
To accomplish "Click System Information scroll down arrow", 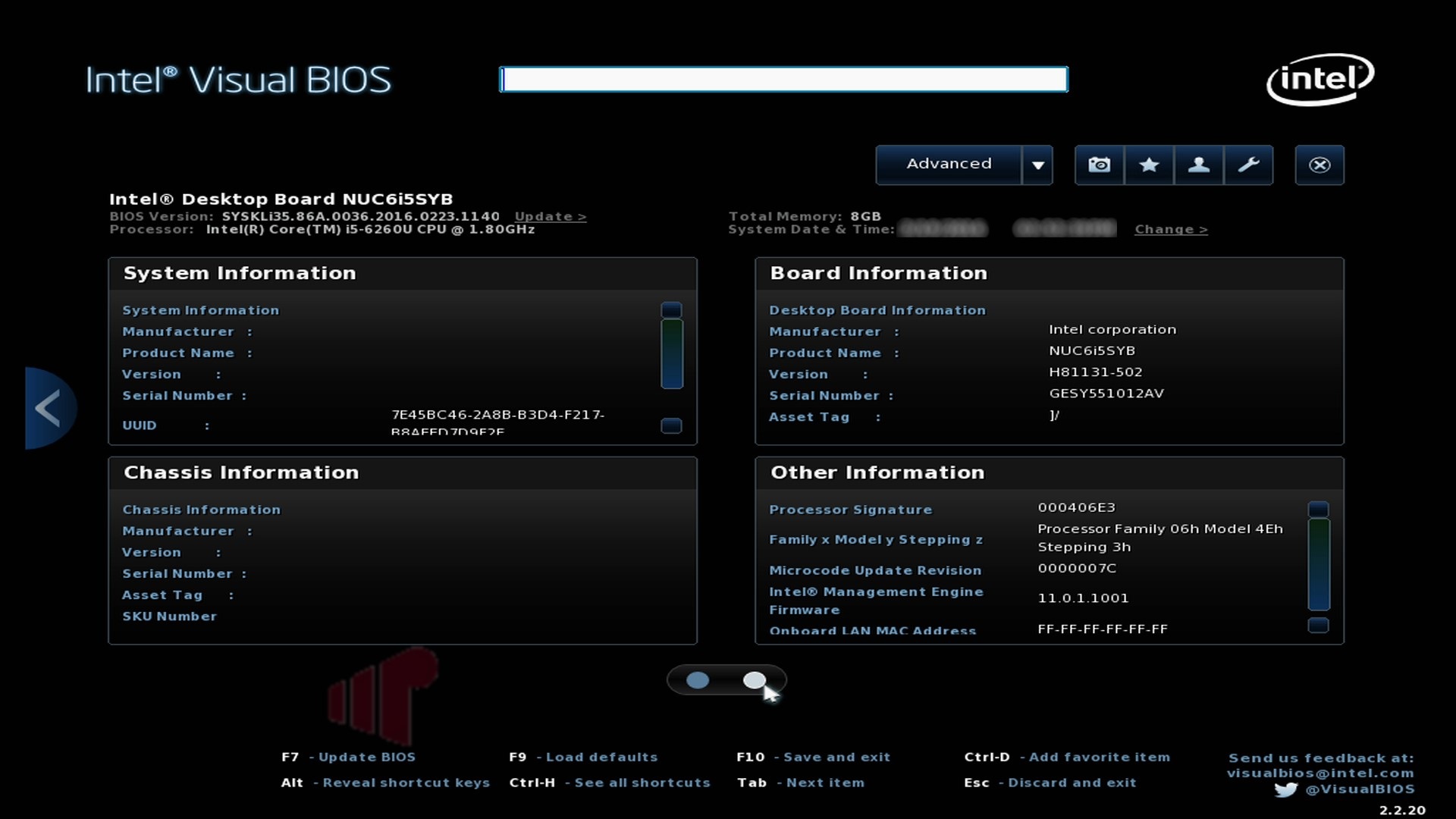I will tap(671, 425).
